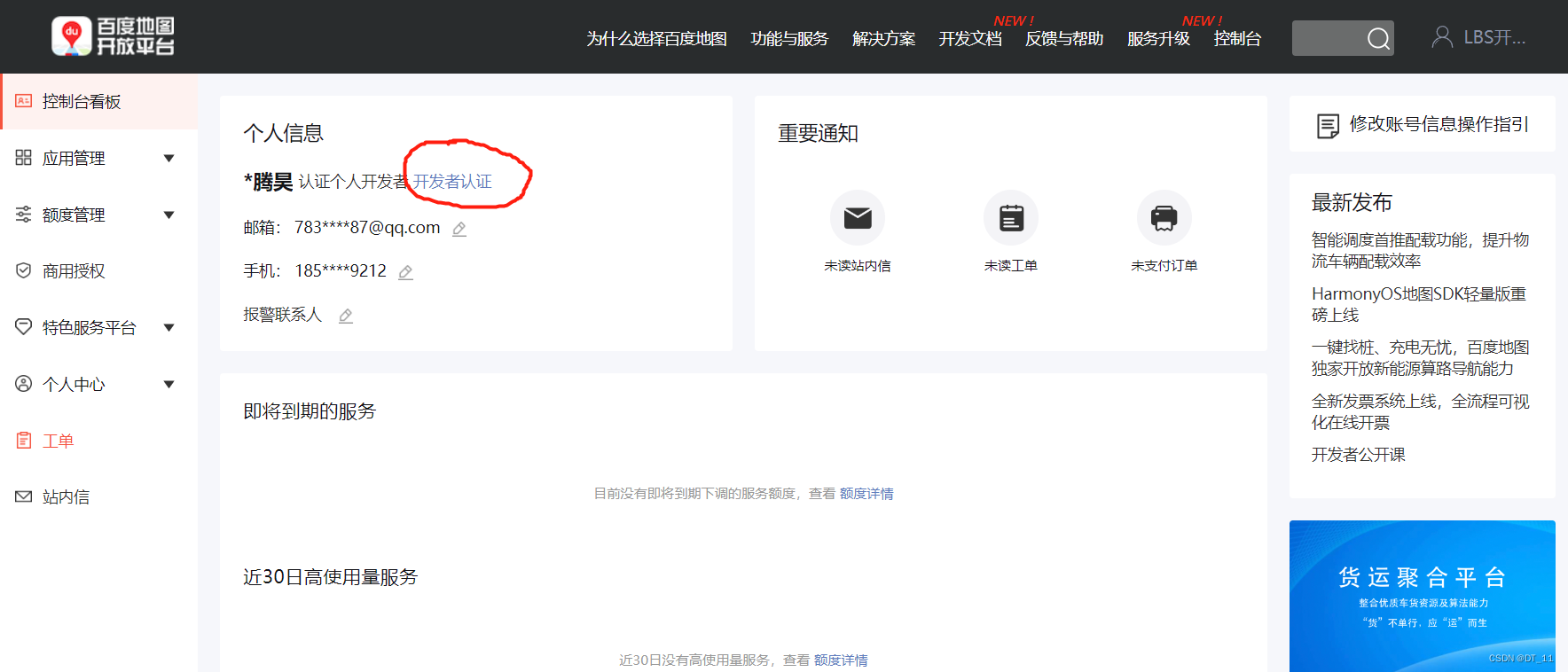Expand the 特色服务平台 dropdown arrow
Screen dimensions: 1568x672
tap(169, 328)
